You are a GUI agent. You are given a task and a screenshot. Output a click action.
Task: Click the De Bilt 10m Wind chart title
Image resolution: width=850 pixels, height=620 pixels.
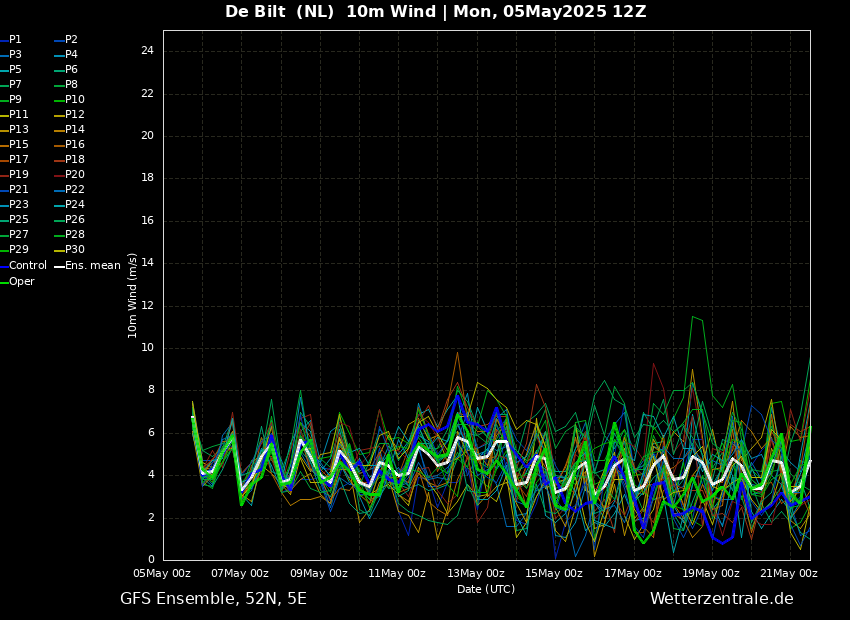(x=435, y=12)
